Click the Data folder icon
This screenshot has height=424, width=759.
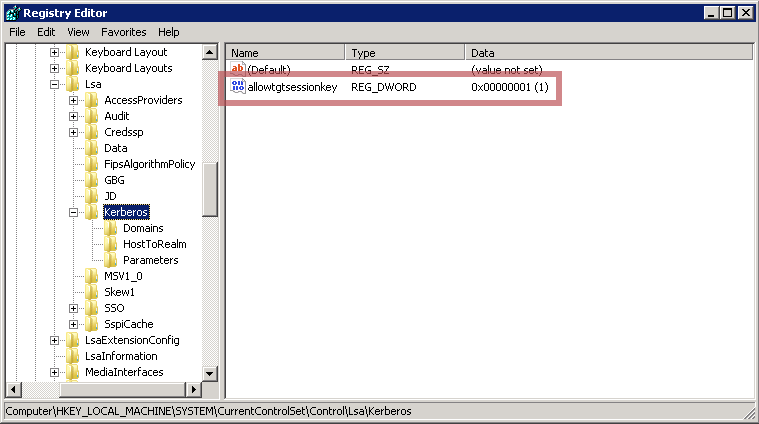(x=91, y=148)
